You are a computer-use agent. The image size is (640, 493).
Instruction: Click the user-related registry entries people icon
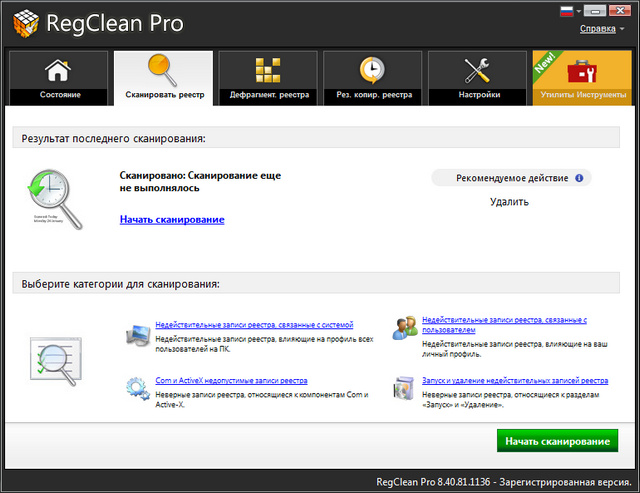[405, 328]
